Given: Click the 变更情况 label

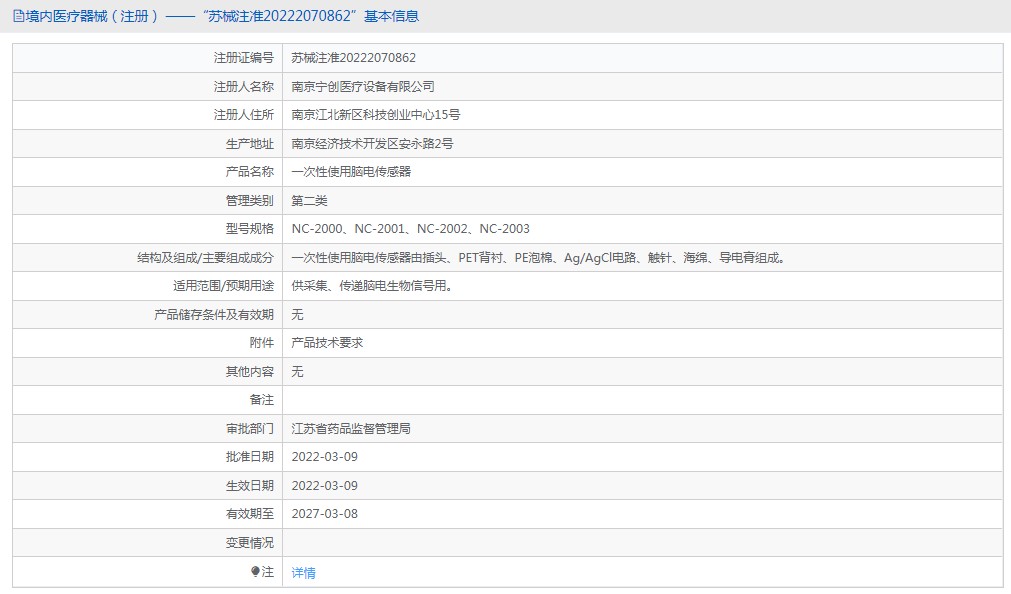Looking at the screenshot, I should (x=250, y=543).
